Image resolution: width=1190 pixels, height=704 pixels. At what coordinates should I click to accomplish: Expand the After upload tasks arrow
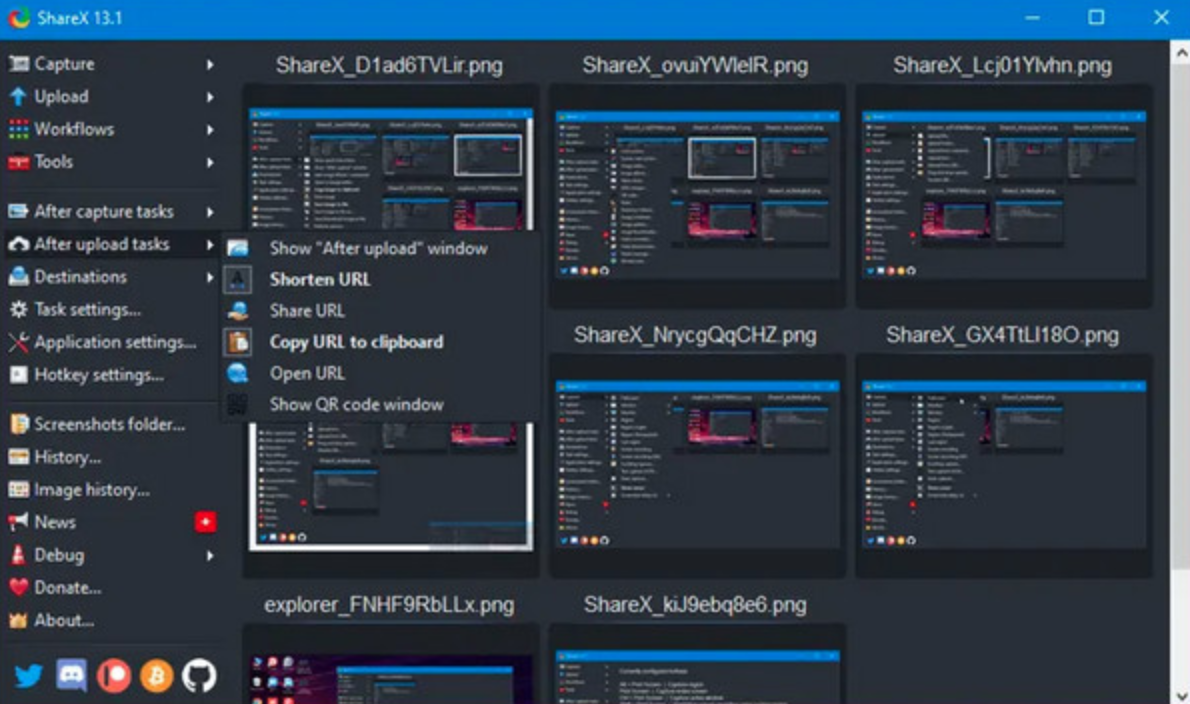click(209, 244)
